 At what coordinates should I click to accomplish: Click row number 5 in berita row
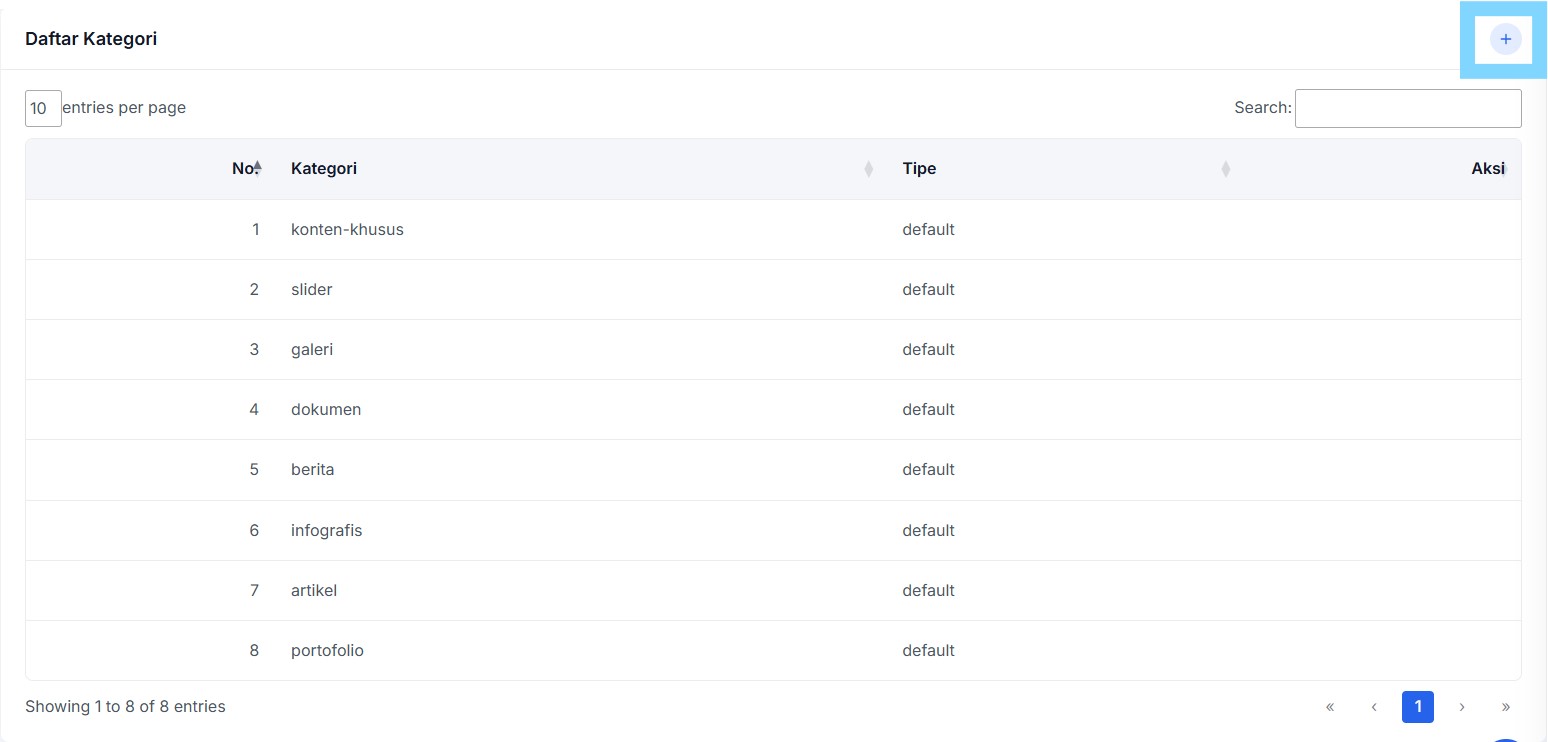point(254,469)
